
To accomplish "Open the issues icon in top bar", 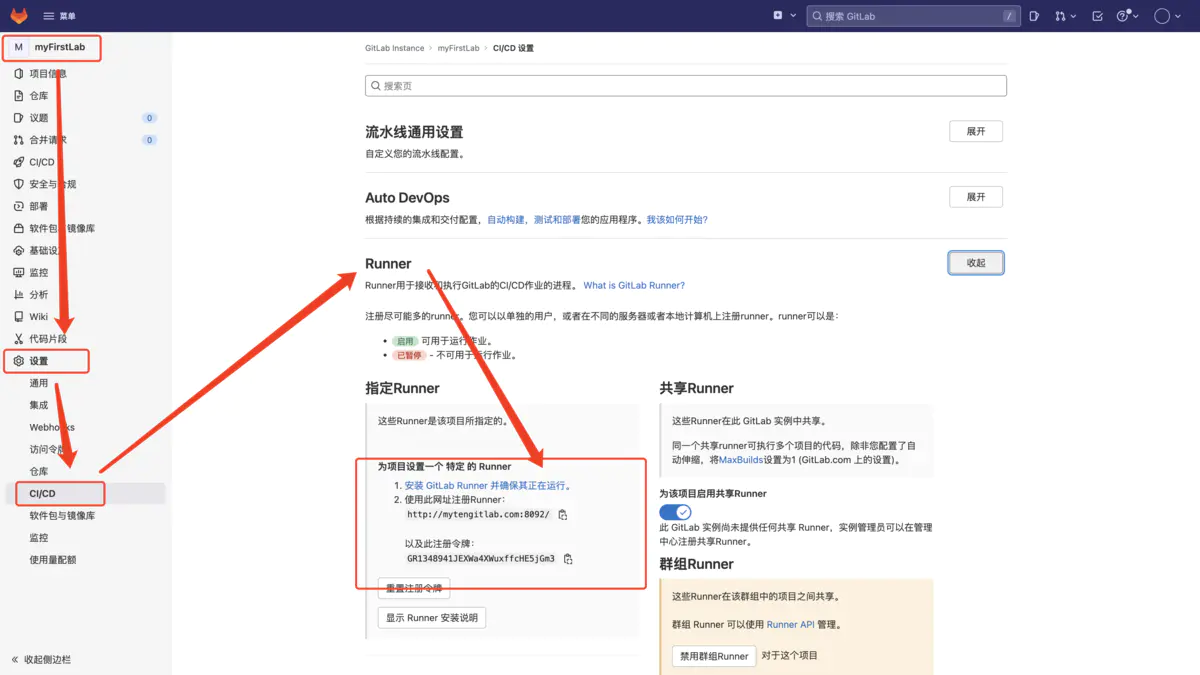I will coord(1034,16).
